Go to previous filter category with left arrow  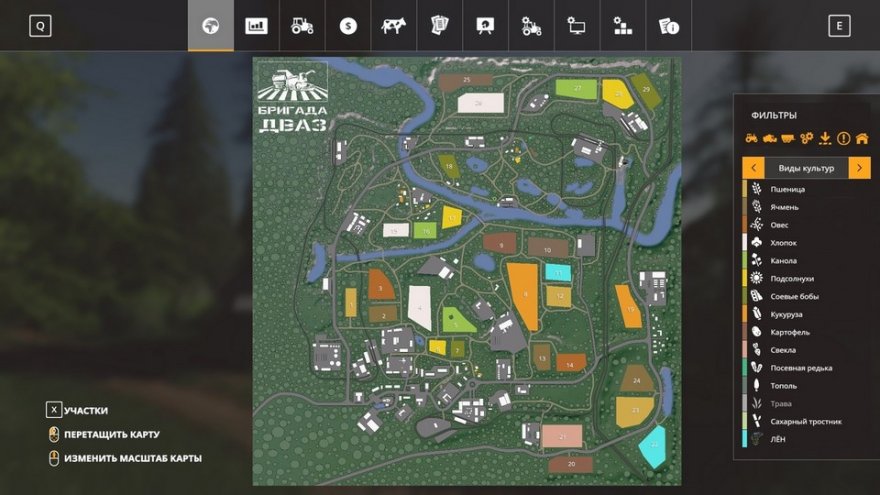pyautogui.click(x=753, y=168)
